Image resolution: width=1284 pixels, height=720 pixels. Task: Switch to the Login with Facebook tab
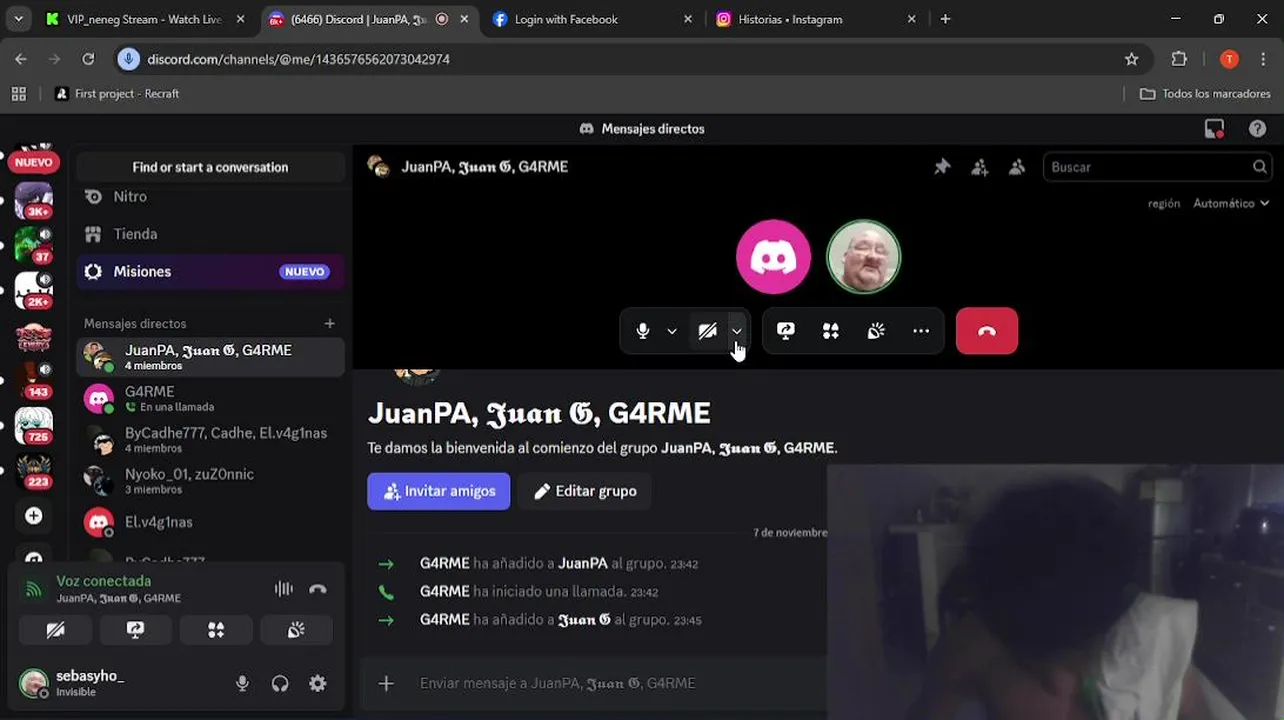coord(592,19)
